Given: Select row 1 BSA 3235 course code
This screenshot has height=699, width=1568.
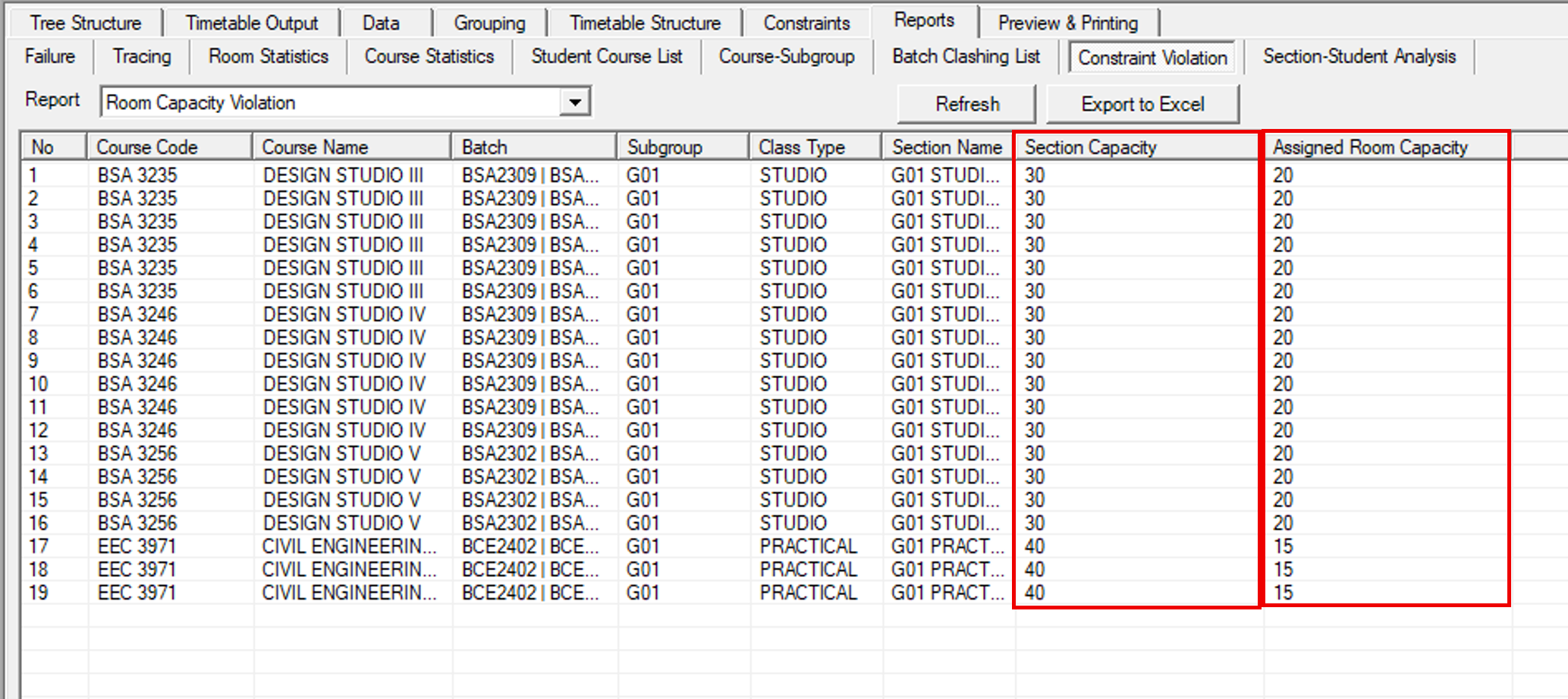Looking at the screenshot, I should 137,175.
